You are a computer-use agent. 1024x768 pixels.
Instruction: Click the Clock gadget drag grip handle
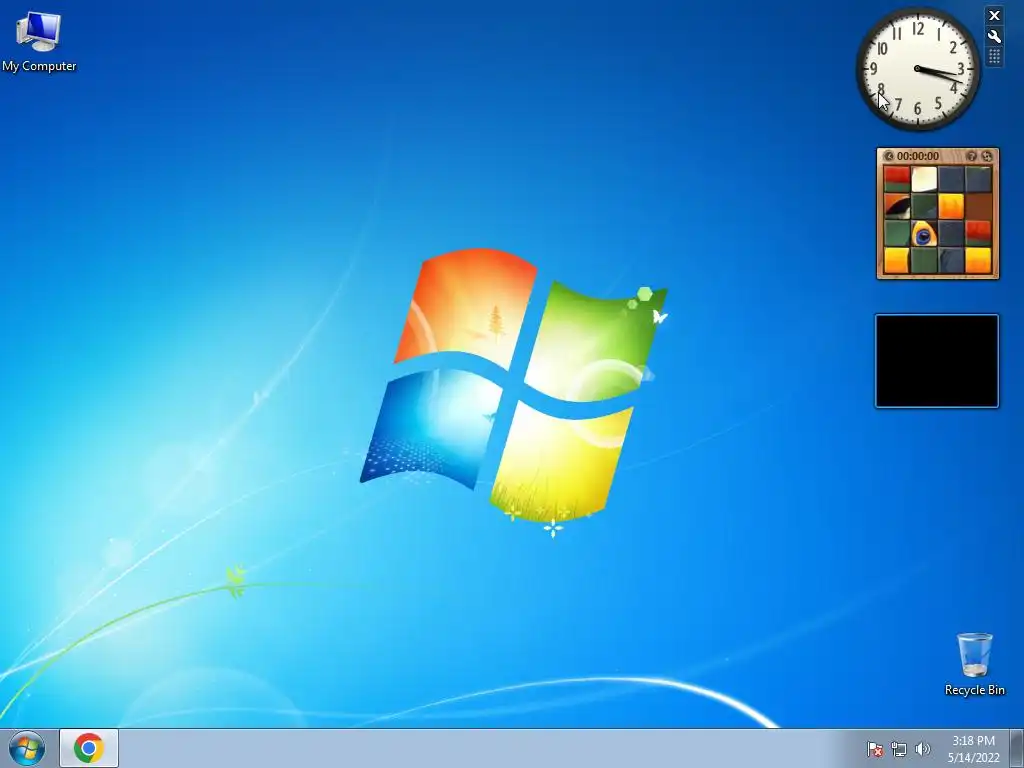tap(994, 56)
